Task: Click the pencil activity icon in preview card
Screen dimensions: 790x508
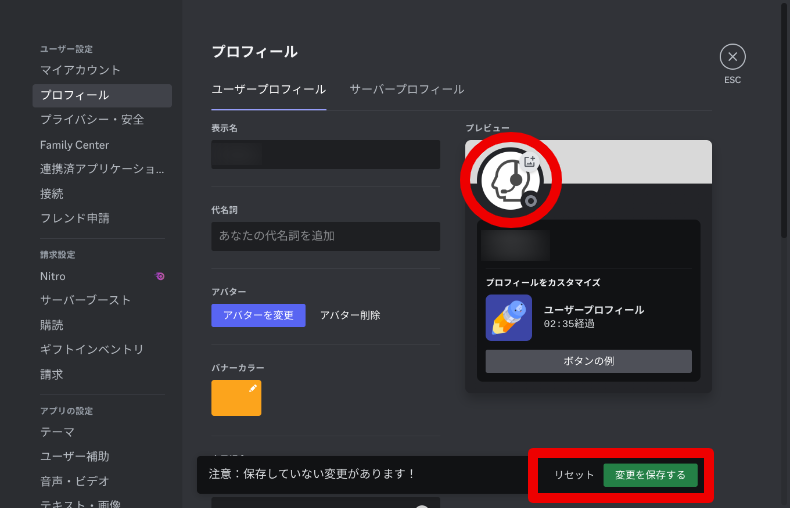Action: [x=508, y=318]
